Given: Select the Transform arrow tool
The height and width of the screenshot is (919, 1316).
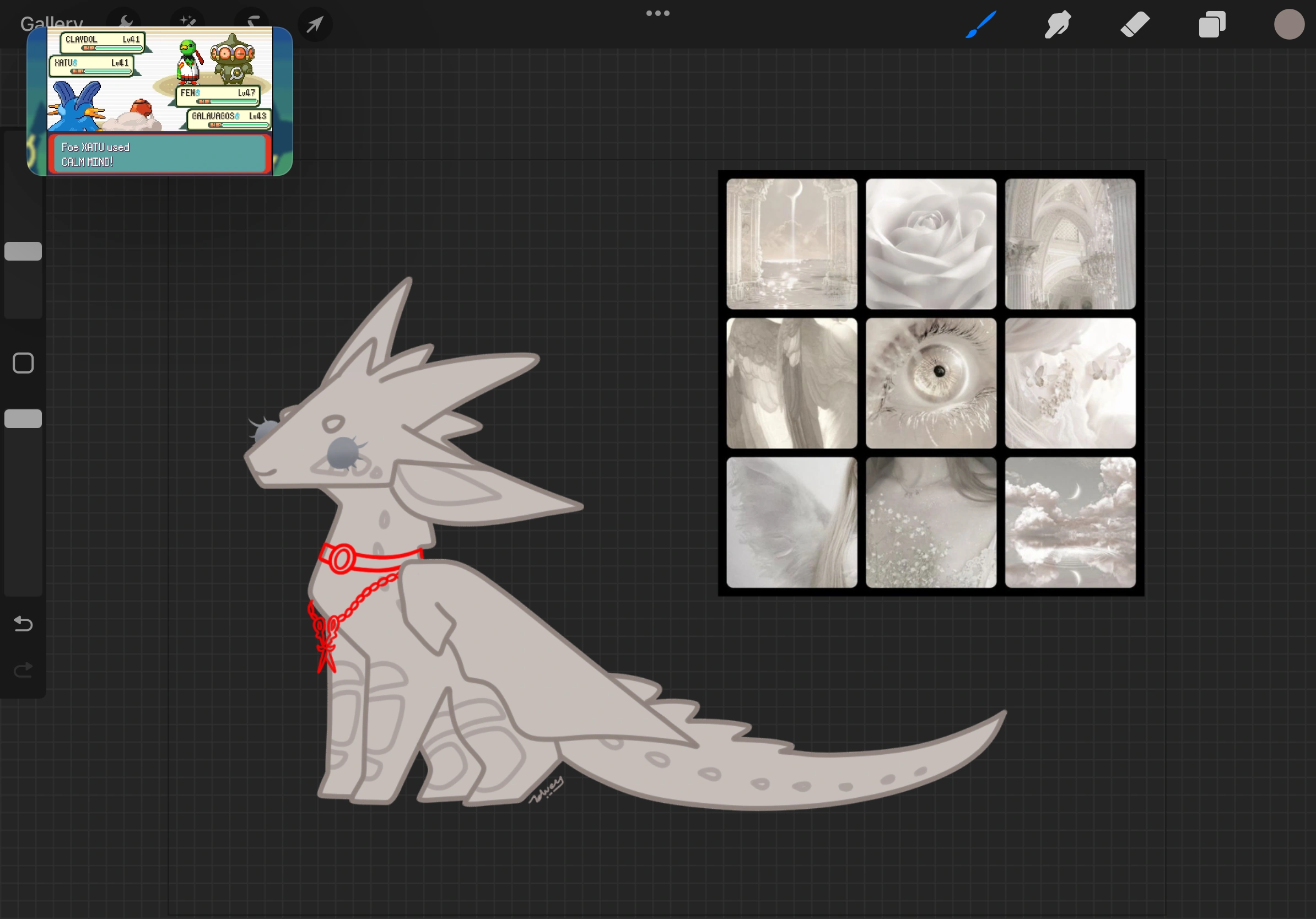Looking at the screenshot, I should (x=315, y=25).
